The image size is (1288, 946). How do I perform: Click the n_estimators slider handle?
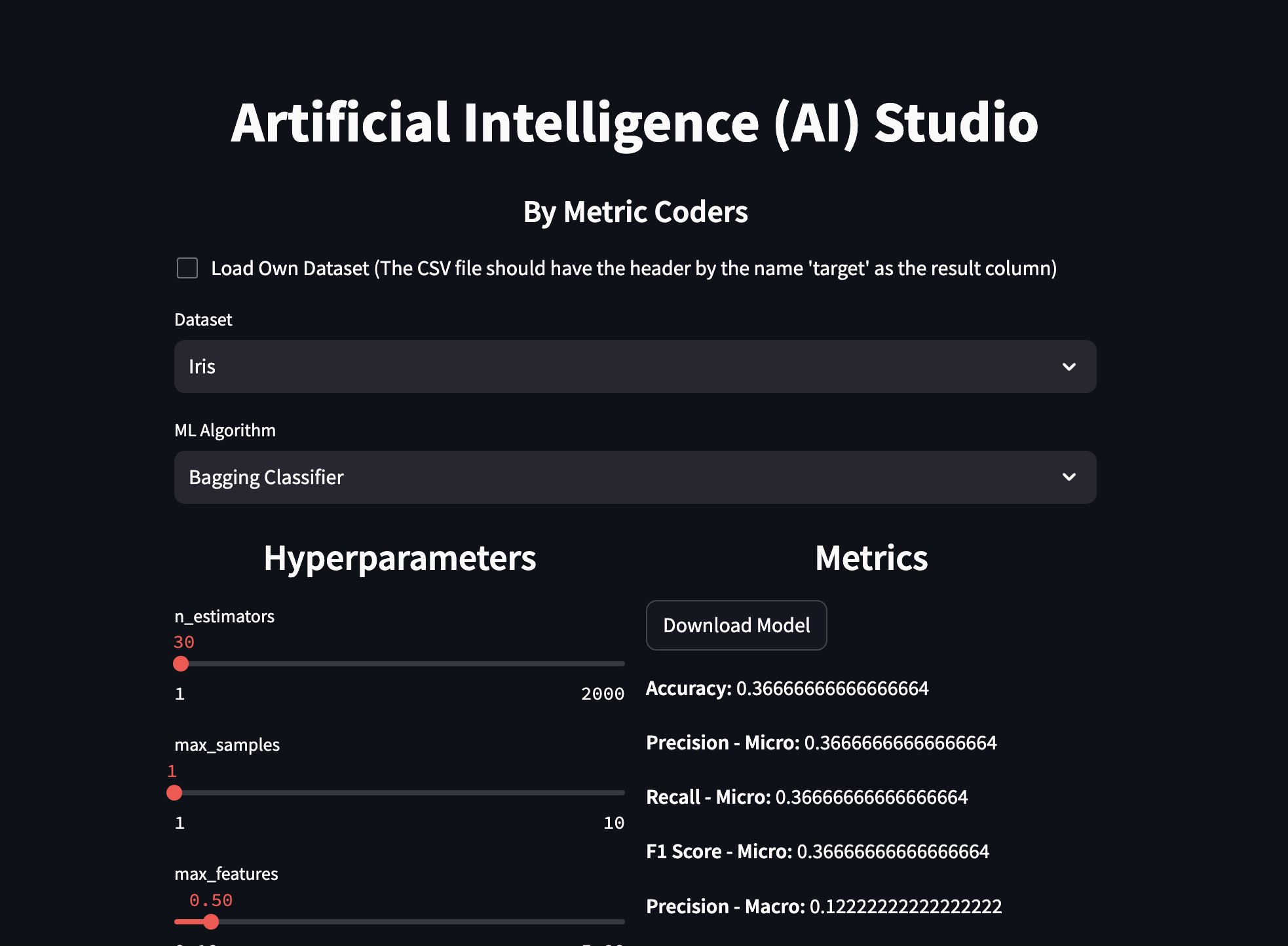[x=181, y=664]
